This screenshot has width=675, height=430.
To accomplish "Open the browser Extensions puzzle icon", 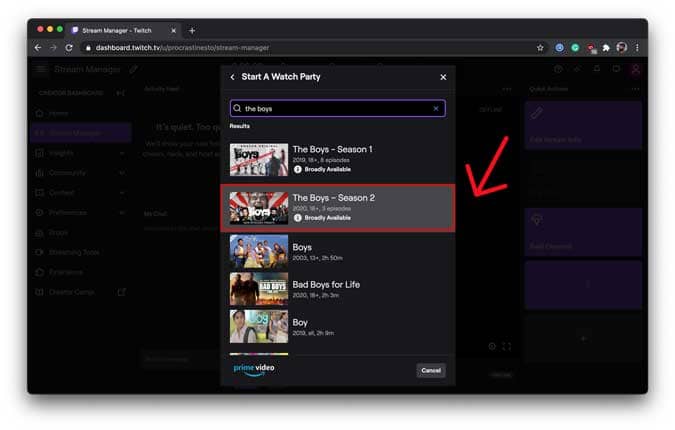I will pos(606,48).
